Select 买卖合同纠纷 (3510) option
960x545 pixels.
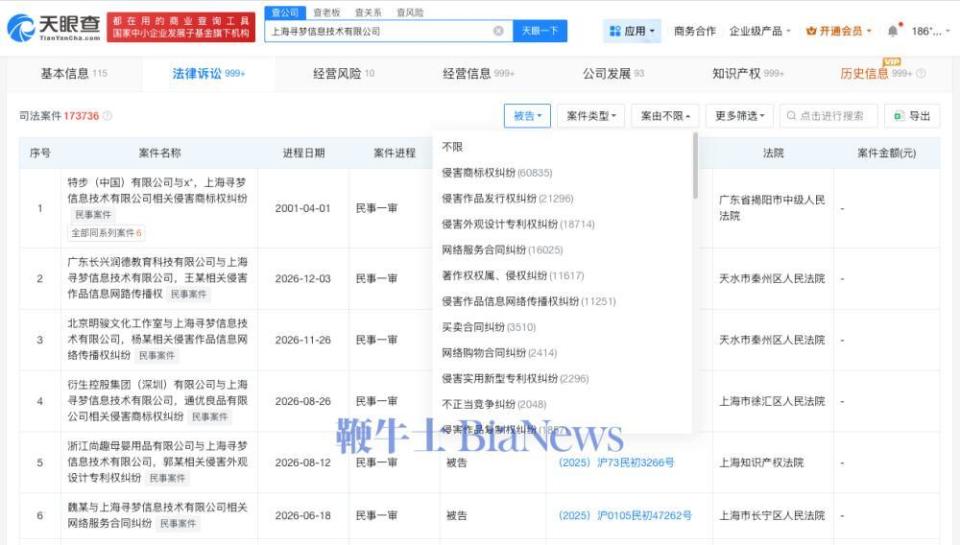(x=489, y=327)
